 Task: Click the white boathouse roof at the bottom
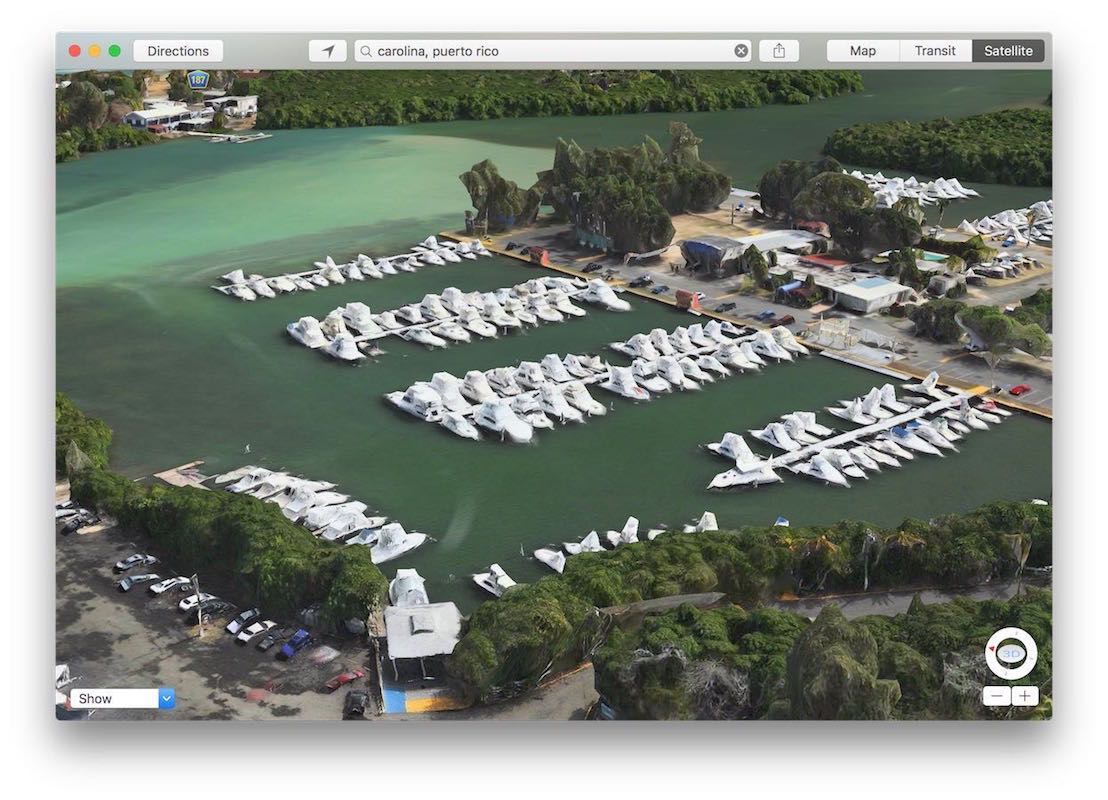coord(423,627)
